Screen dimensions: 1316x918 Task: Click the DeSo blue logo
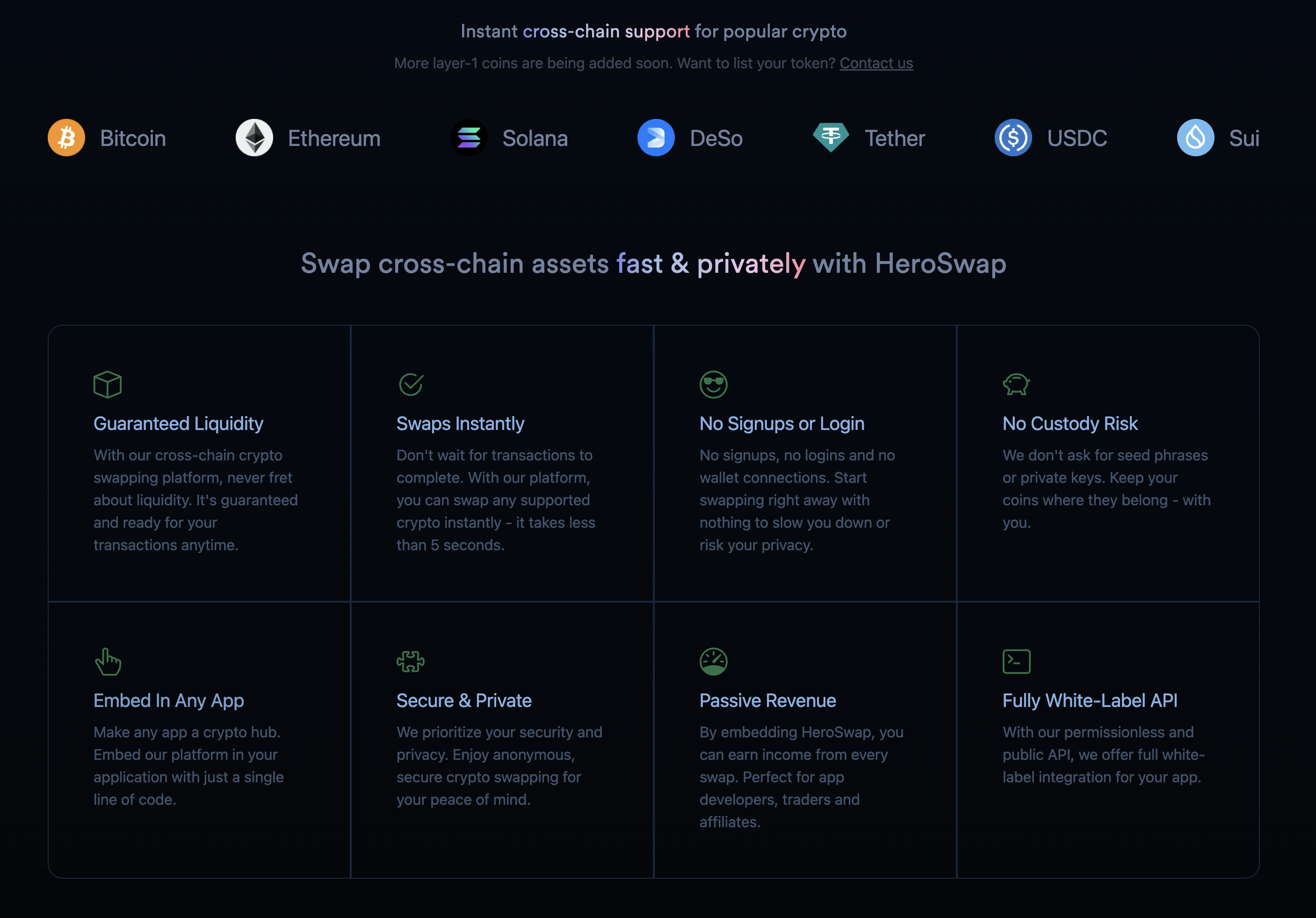point(656,138)
